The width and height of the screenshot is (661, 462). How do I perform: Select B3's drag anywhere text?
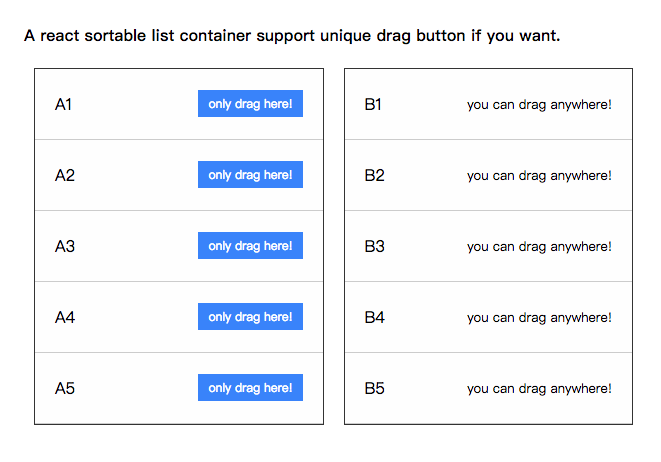point(539,246)
